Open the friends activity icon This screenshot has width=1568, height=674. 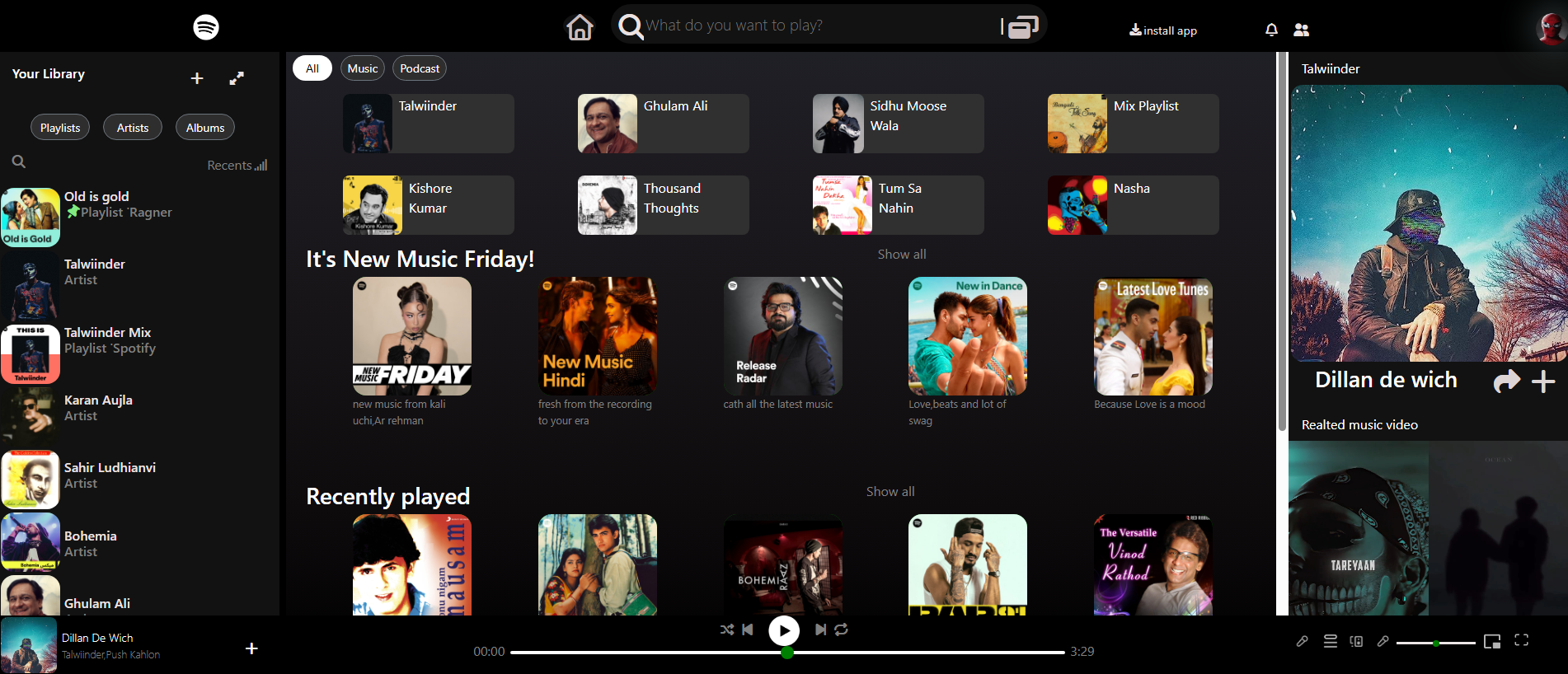pyautogui.click(x=1302, y=30)
